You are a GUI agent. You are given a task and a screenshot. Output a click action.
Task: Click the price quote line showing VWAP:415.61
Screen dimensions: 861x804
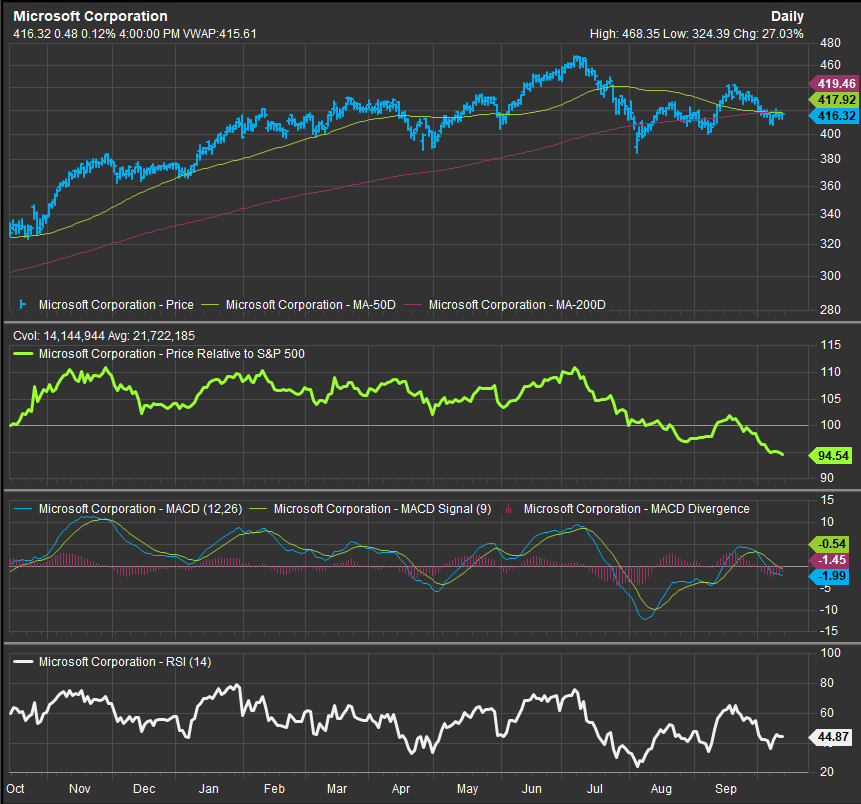click(x=135, y=34)
